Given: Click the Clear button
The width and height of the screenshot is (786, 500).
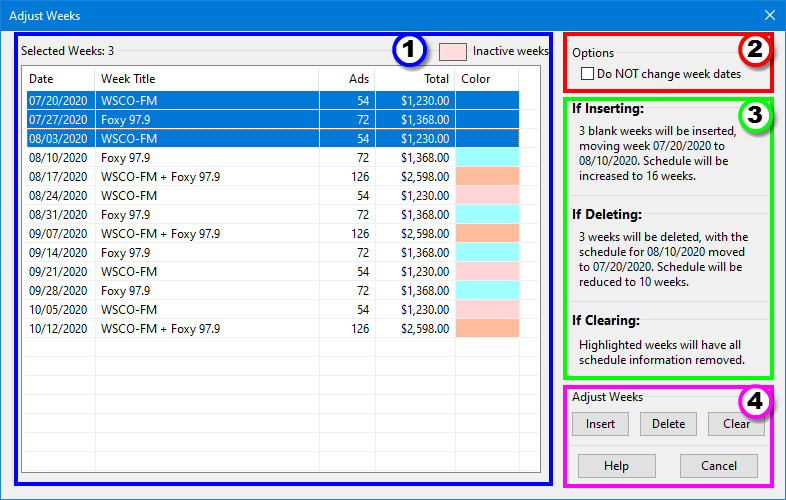Looking at the screenshot, I should point(736,424).
